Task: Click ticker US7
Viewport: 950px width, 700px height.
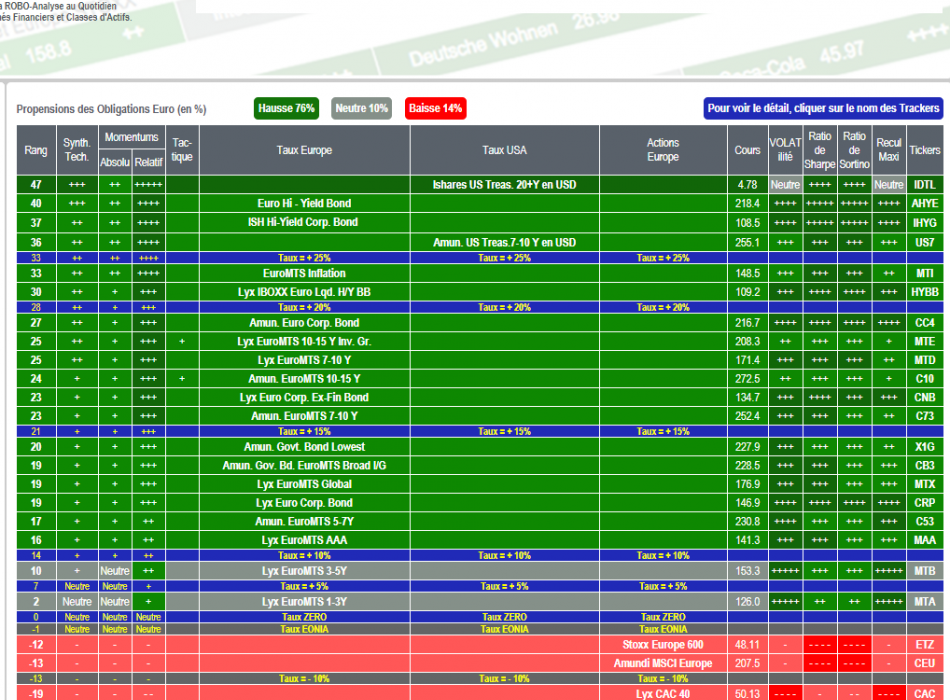Action: tap(925, 242)
